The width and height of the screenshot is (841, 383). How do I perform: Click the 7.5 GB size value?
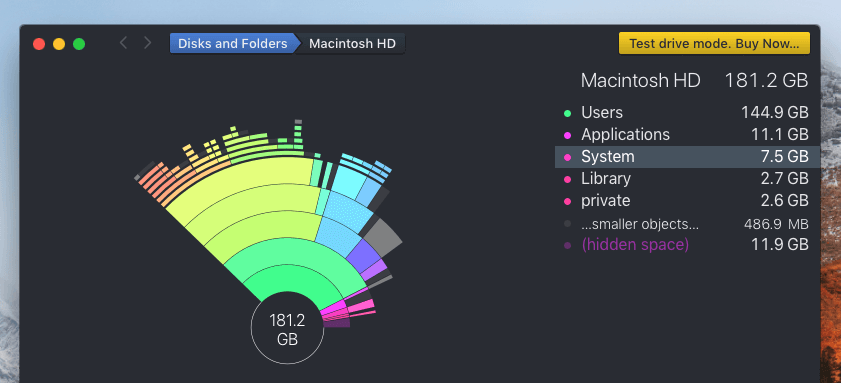[x=784, y=157]
